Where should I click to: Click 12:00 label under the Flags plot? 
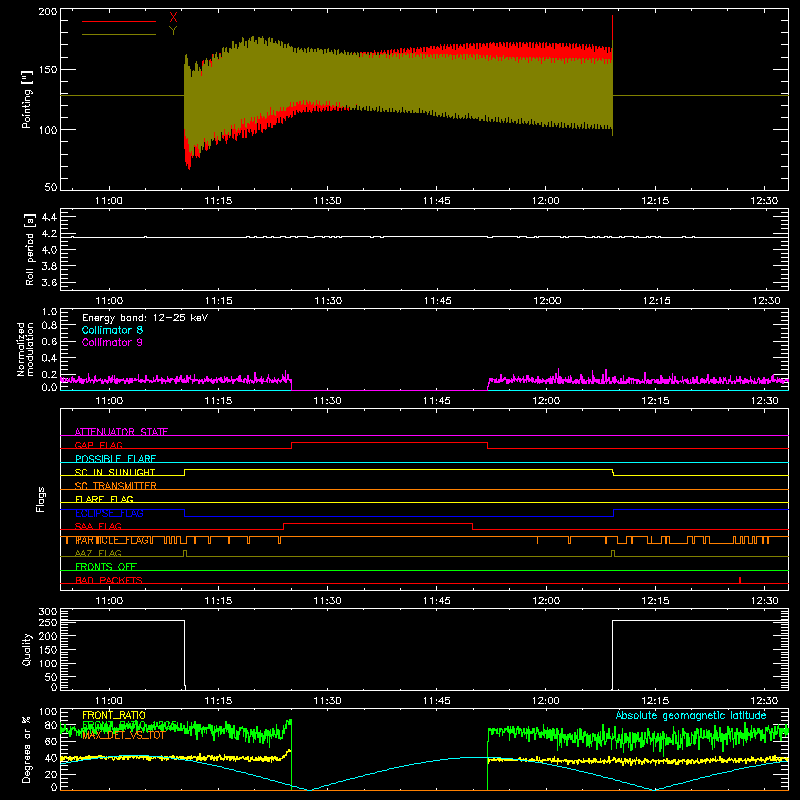546,601
